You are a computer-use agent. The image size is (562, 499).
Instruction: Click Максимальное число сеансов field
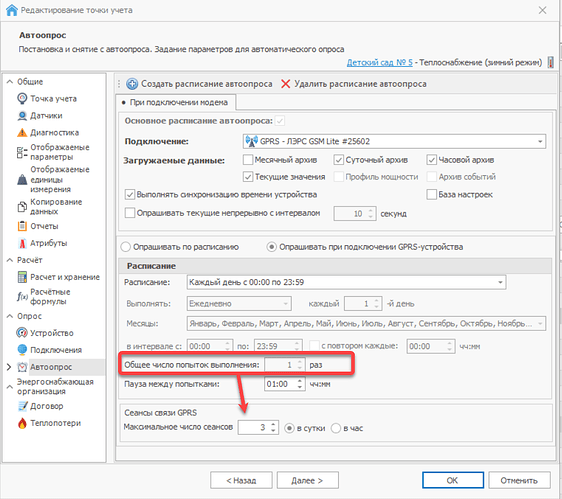[x=258, y=427]
